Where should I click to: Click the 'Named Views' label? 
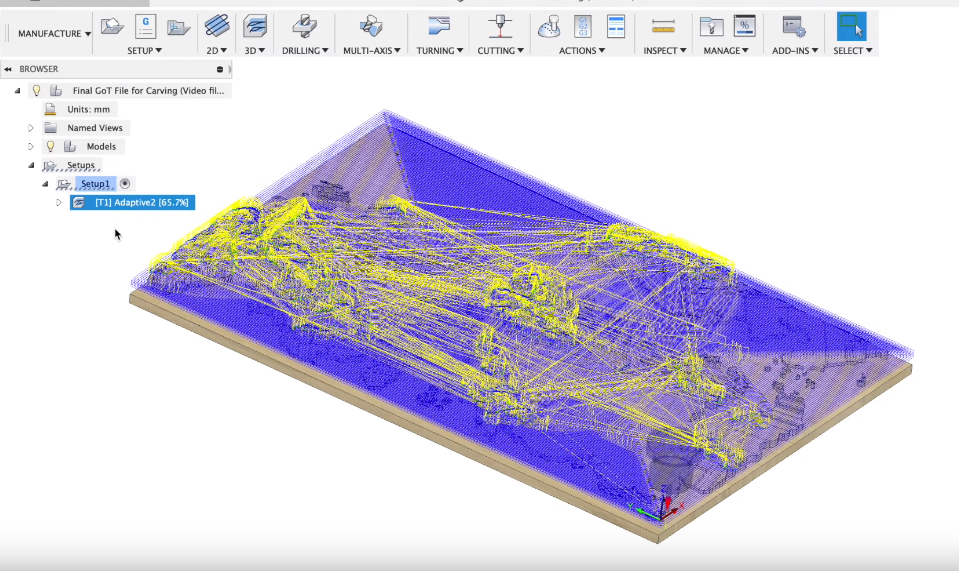pos(95,128)
